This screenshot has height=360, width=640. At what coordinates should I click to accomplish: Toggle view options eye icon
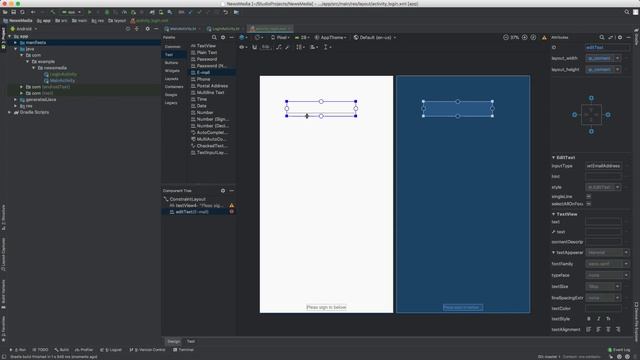click(242, 47)
